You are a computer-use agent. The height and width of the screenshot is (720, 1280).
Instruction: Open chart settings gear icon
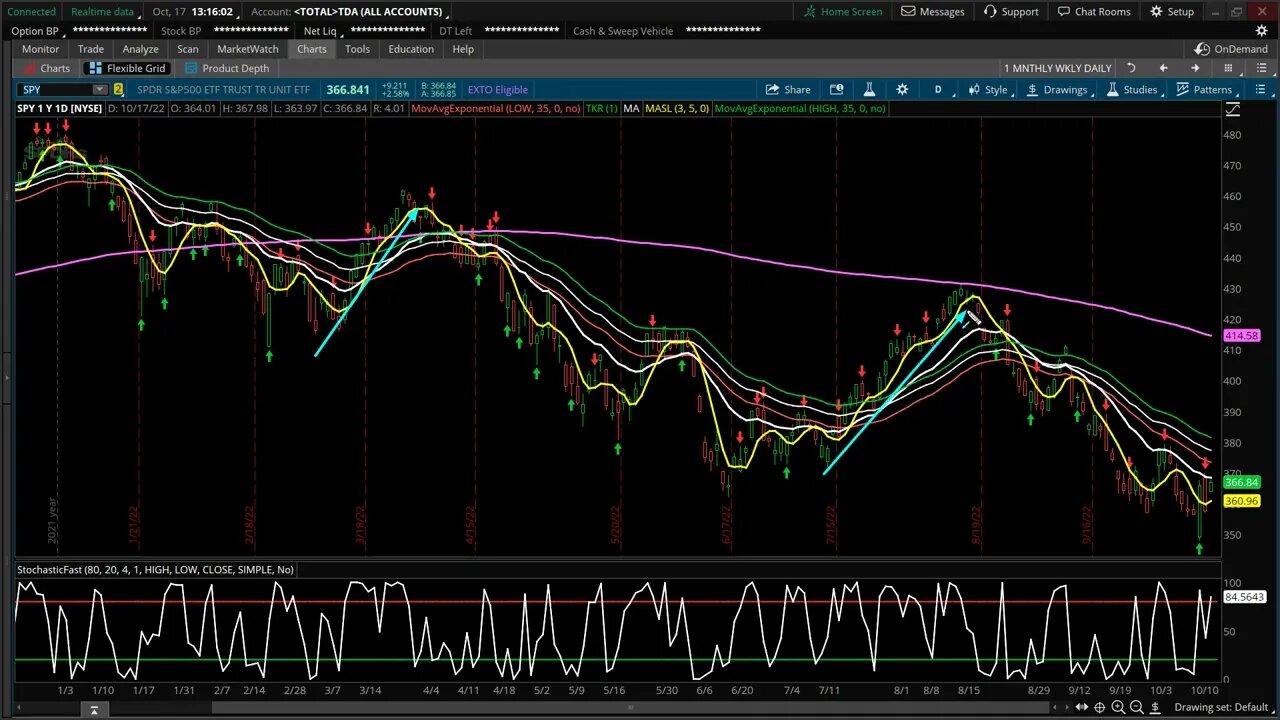(x=902, y=90)
